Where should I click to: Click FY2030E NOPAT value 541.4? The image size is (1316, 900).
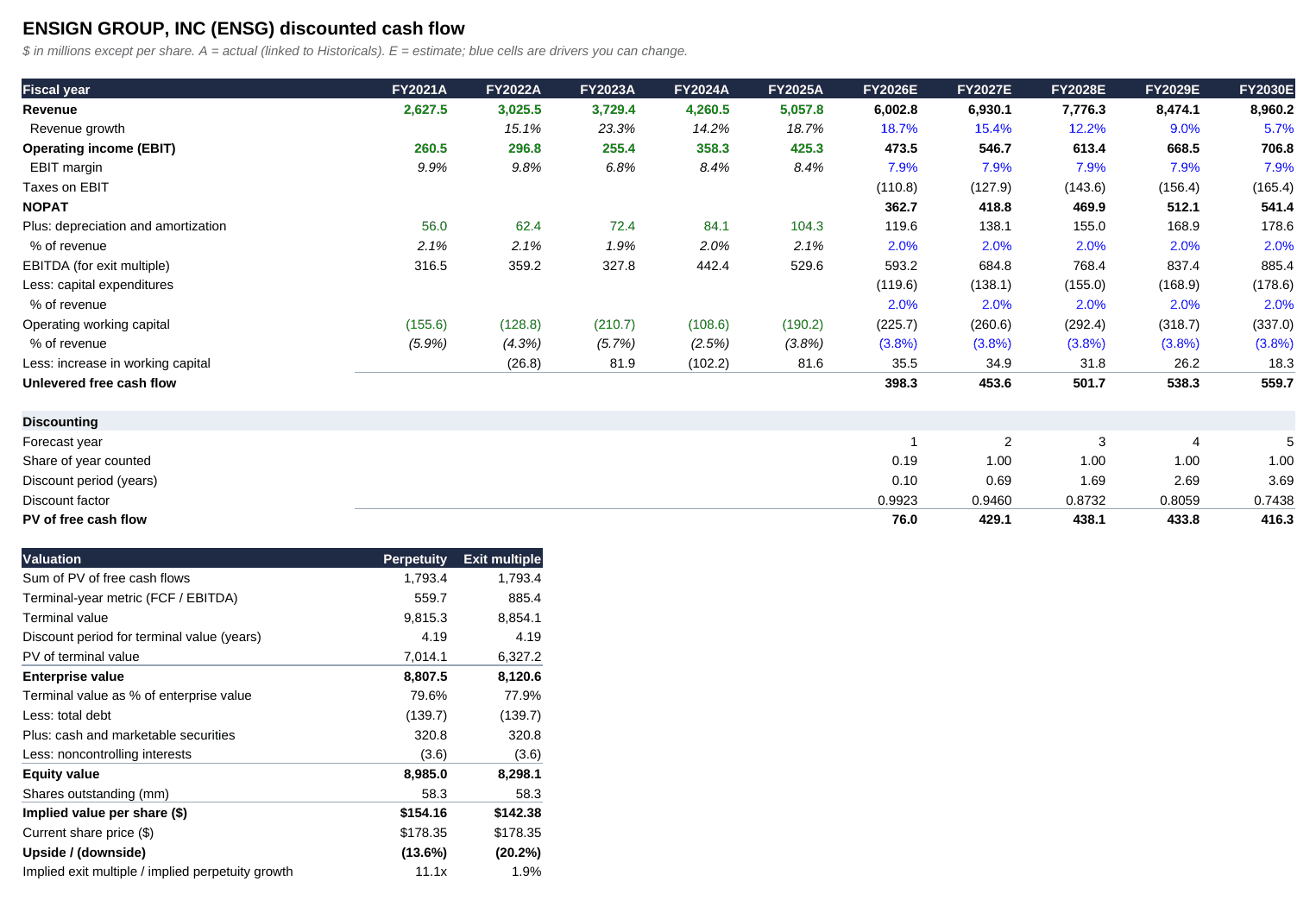click(1277, 207)
